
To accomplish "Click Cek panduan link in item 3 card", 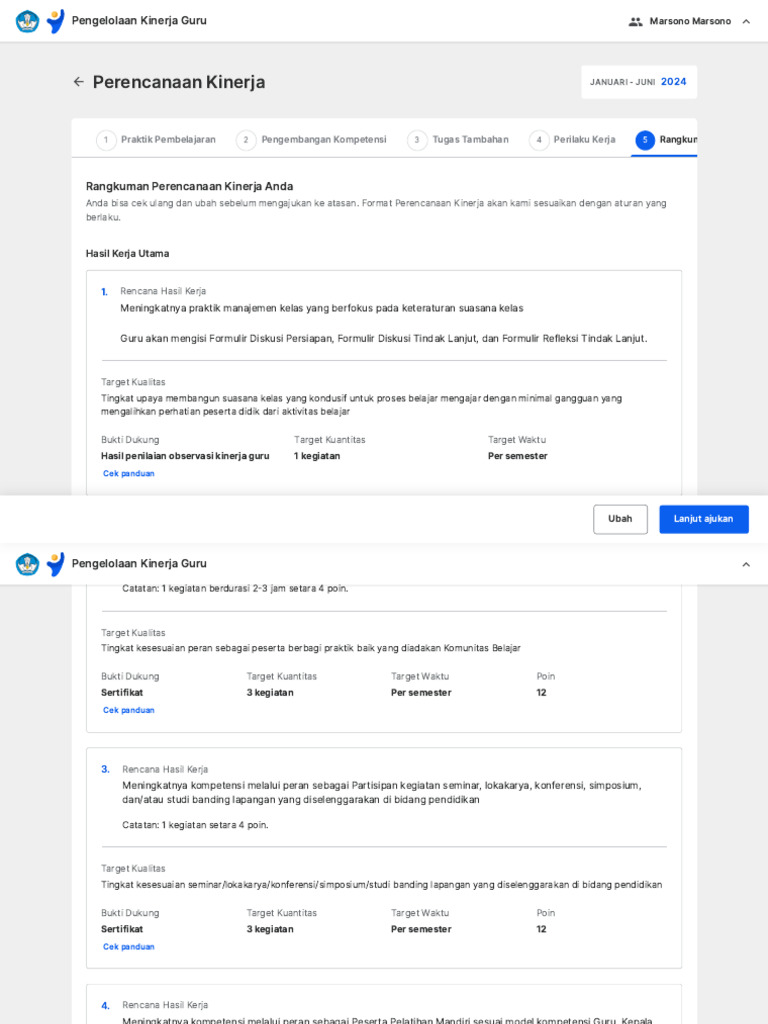I will click(x=129, y=947).
